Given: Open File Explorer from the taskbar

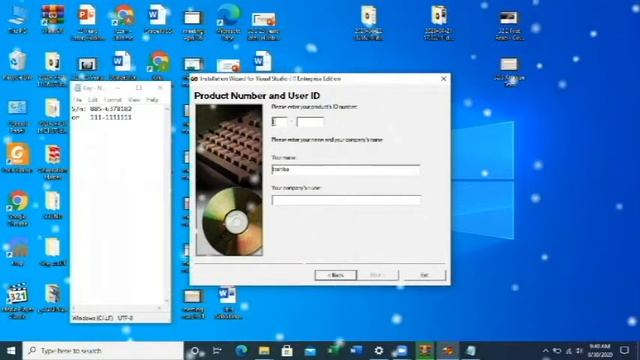Looking at the screenshot, I should click(264, 351).
